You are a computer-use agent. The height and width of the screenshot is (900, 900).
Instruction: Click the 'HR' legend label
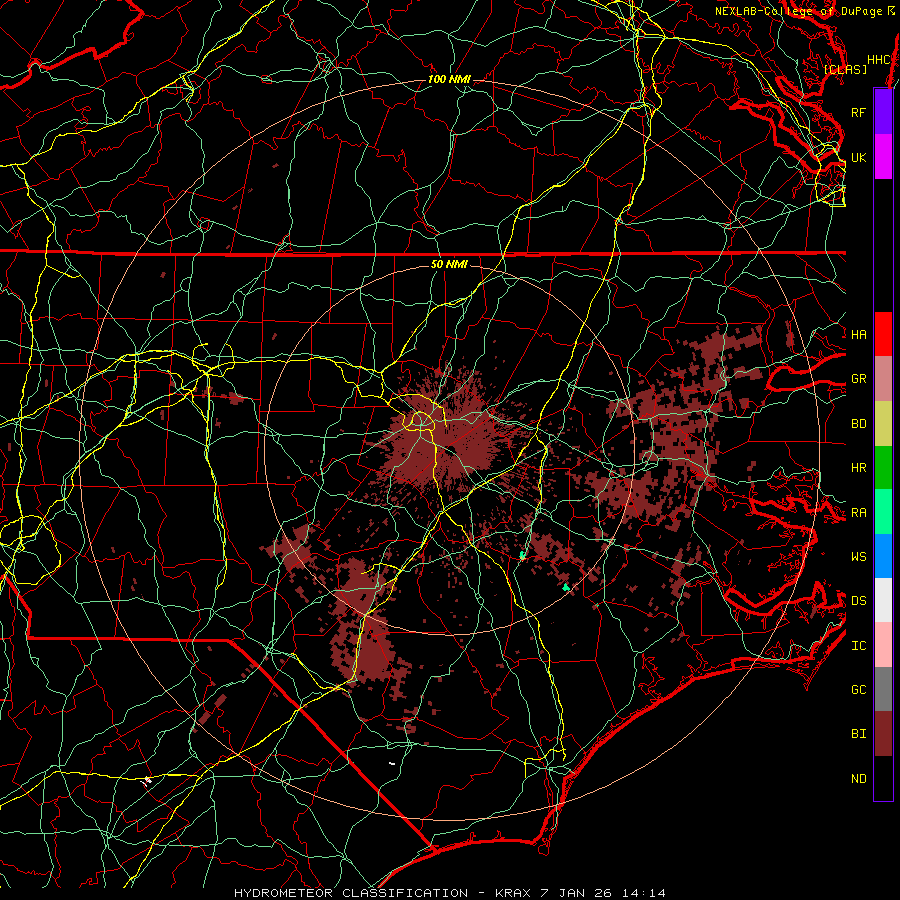pyautogui.click(x=858, y=468)
